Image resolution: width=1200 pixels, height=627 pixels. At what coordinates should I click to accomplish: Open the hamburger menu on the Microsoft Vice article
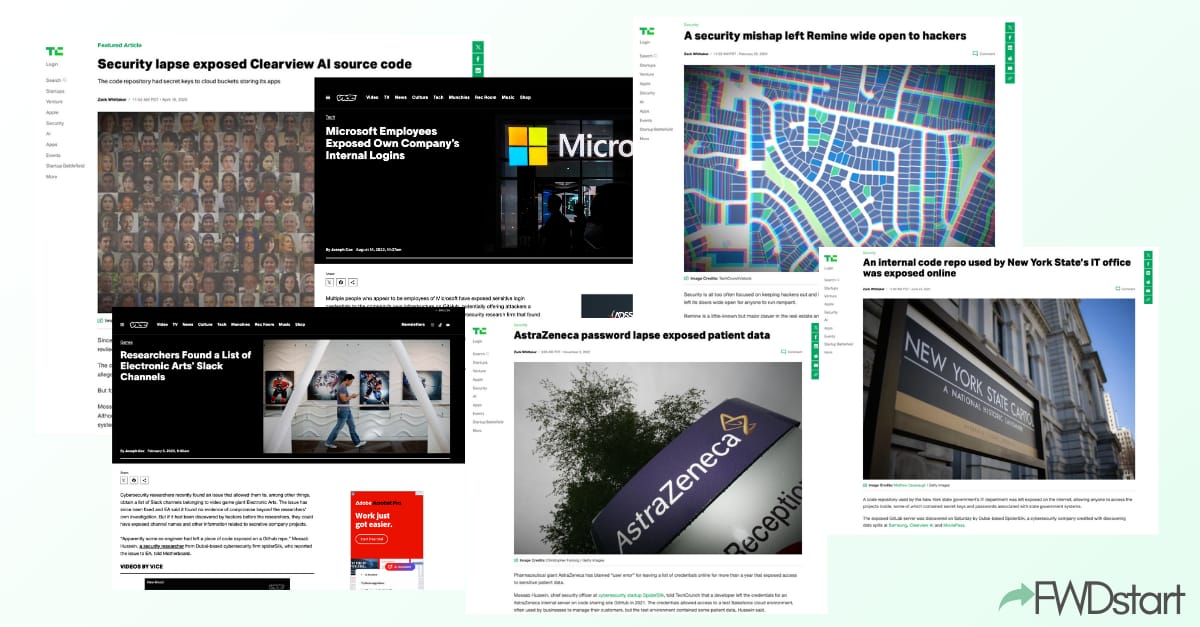(327, 97)
